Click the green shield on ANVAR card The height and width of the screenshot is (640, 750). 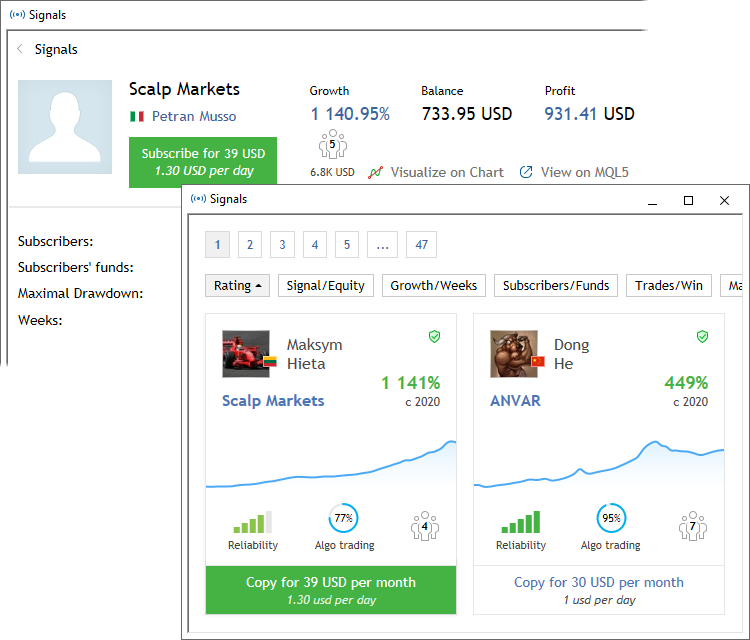(702, 337)
